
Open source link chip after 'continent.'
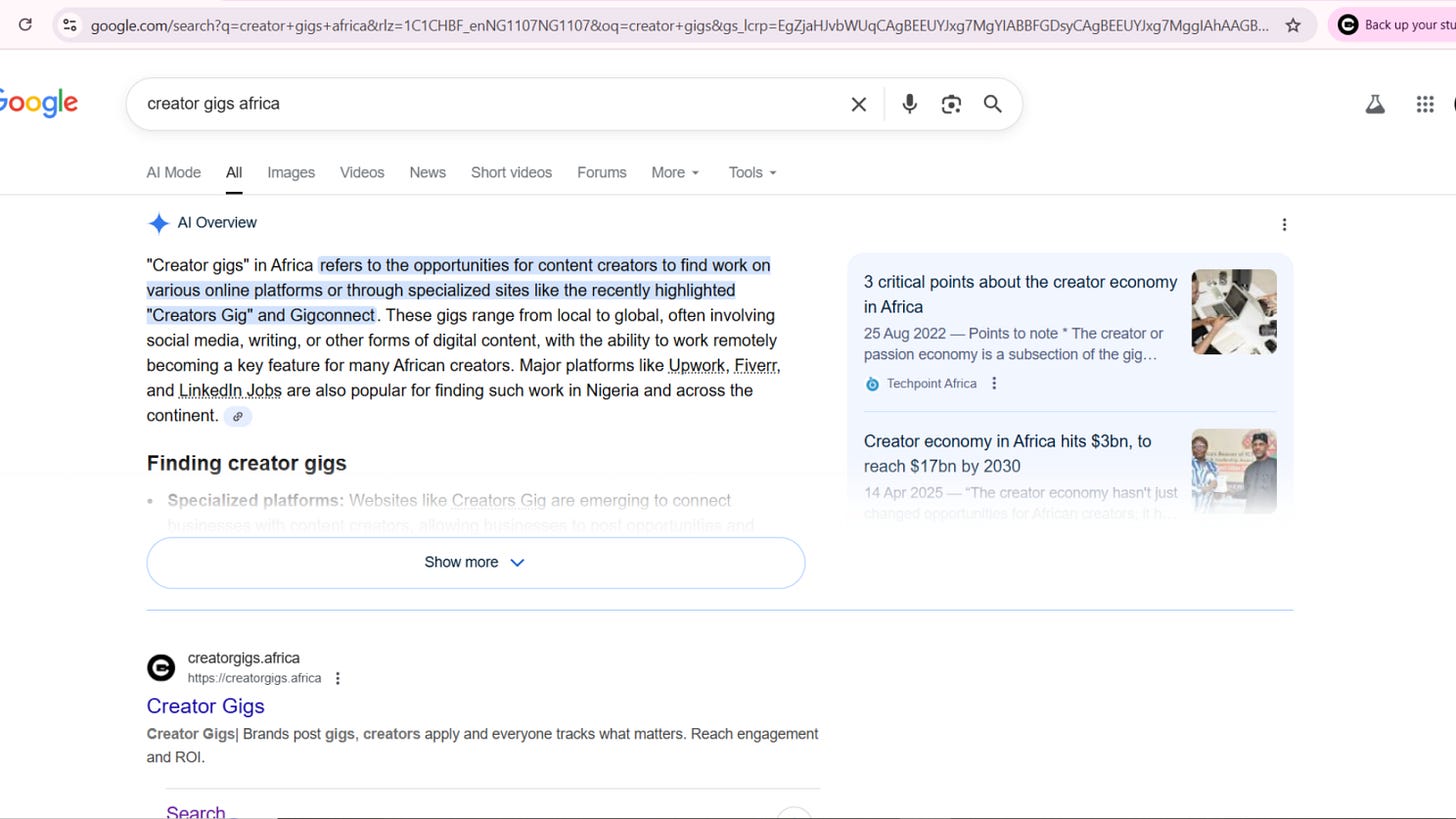237,417
